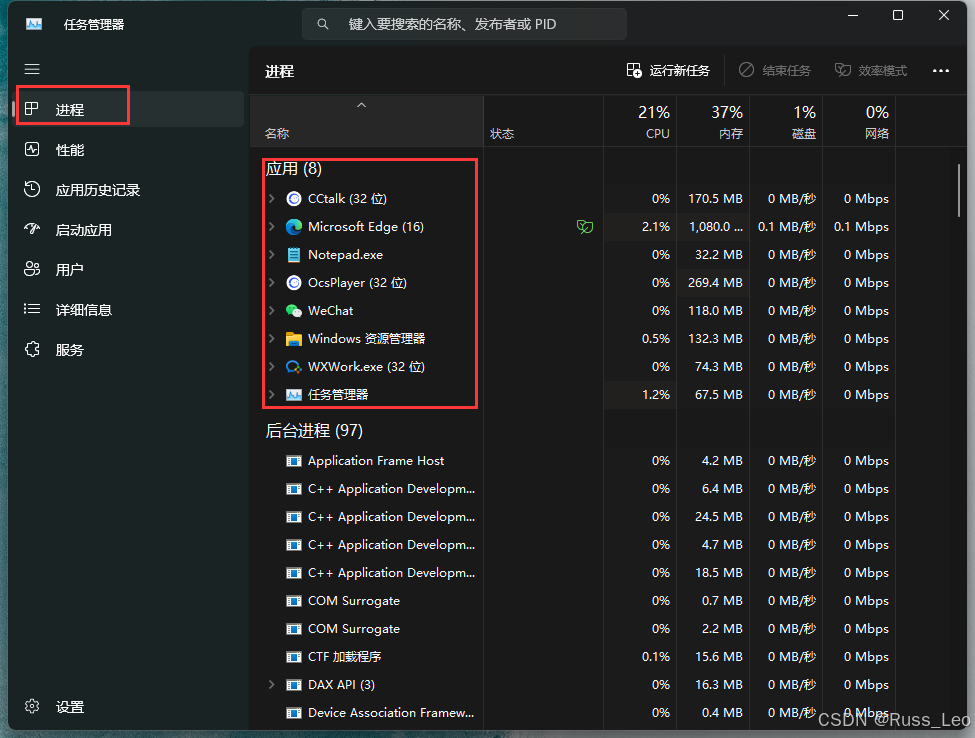Click the Windows 资源管理器 folder icon
The height and width of the screenshot is (738, 975).
point(293,339)
